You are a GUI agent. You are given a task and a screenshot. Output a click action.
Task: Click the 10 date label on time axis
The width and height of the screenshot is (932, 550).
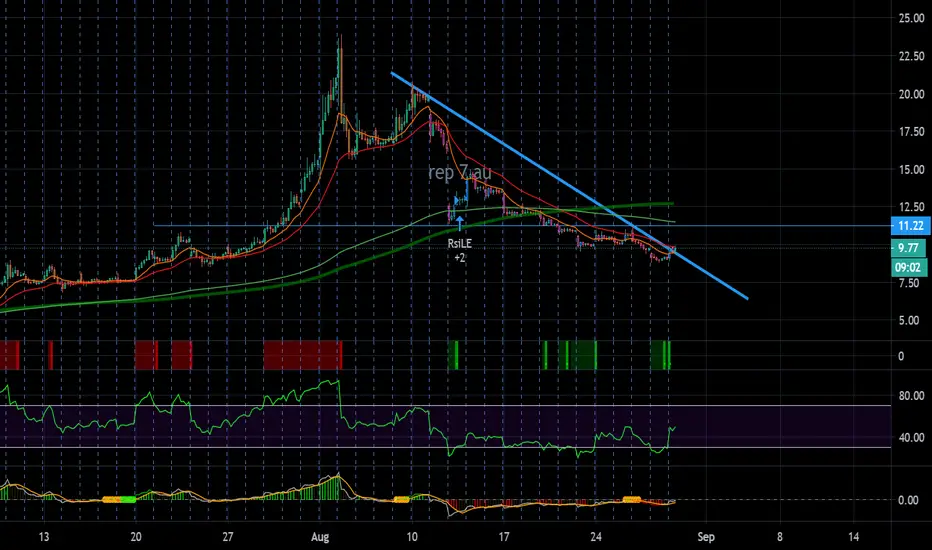click(x=412, y=537)
